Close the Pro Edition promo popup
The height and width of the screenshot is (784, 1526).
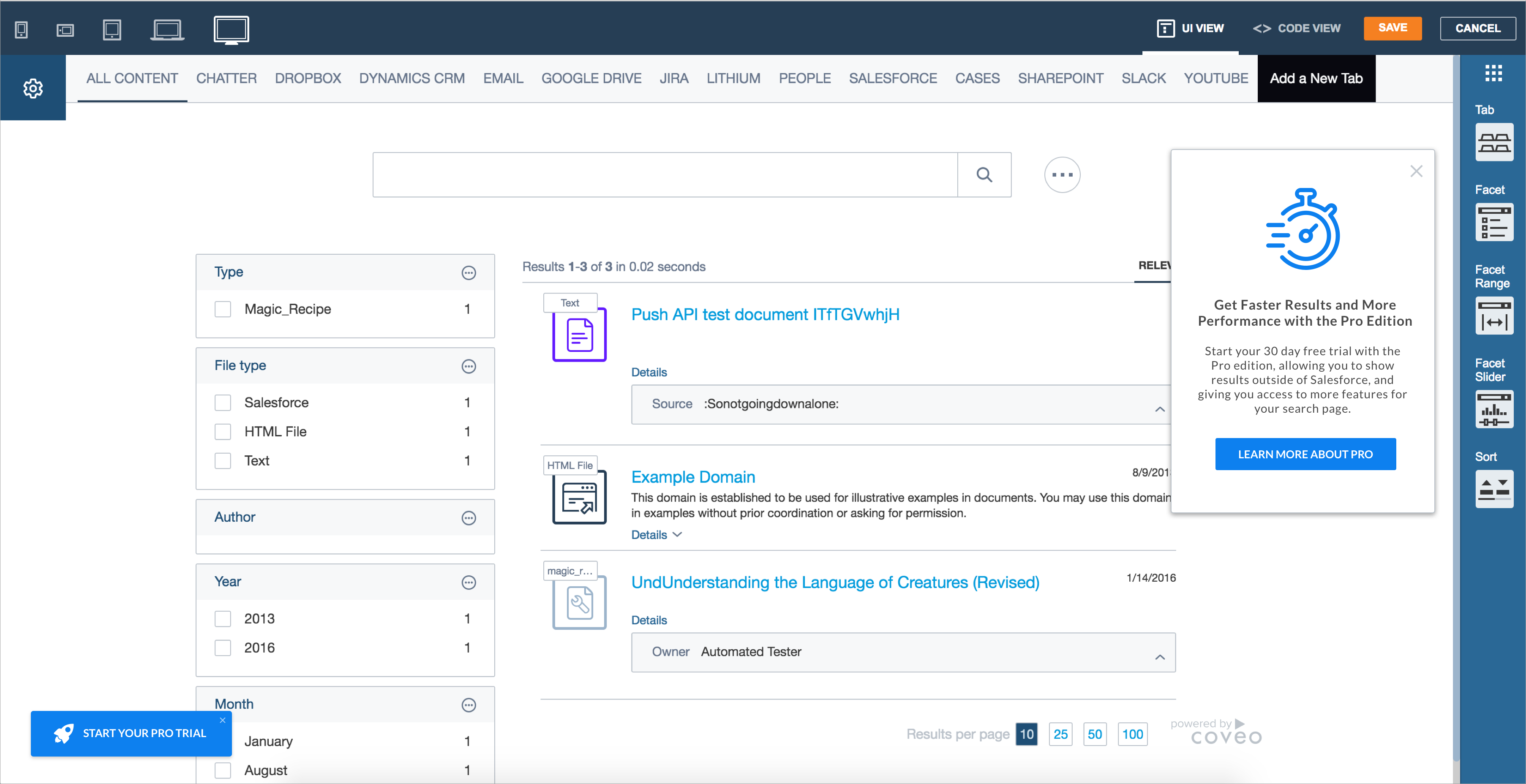[x=1416, y=171]
